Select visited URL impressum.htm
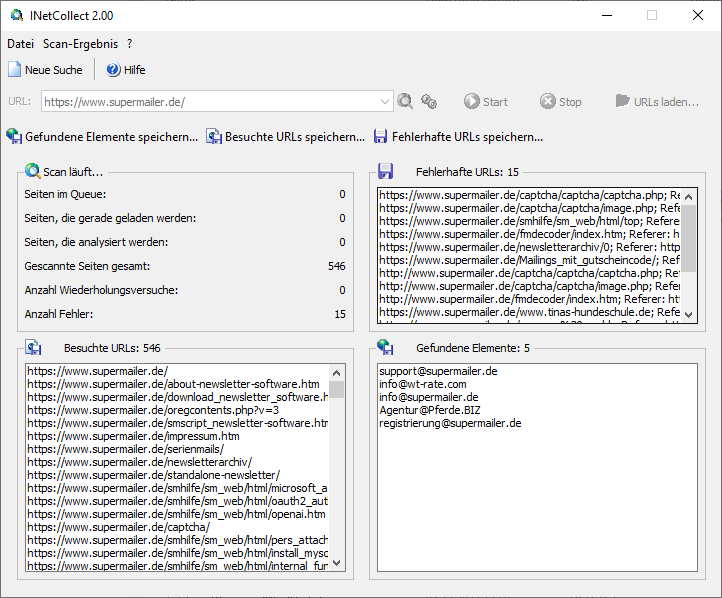The image size is (722, 598). pyautogui.click(x=133, y=436)
